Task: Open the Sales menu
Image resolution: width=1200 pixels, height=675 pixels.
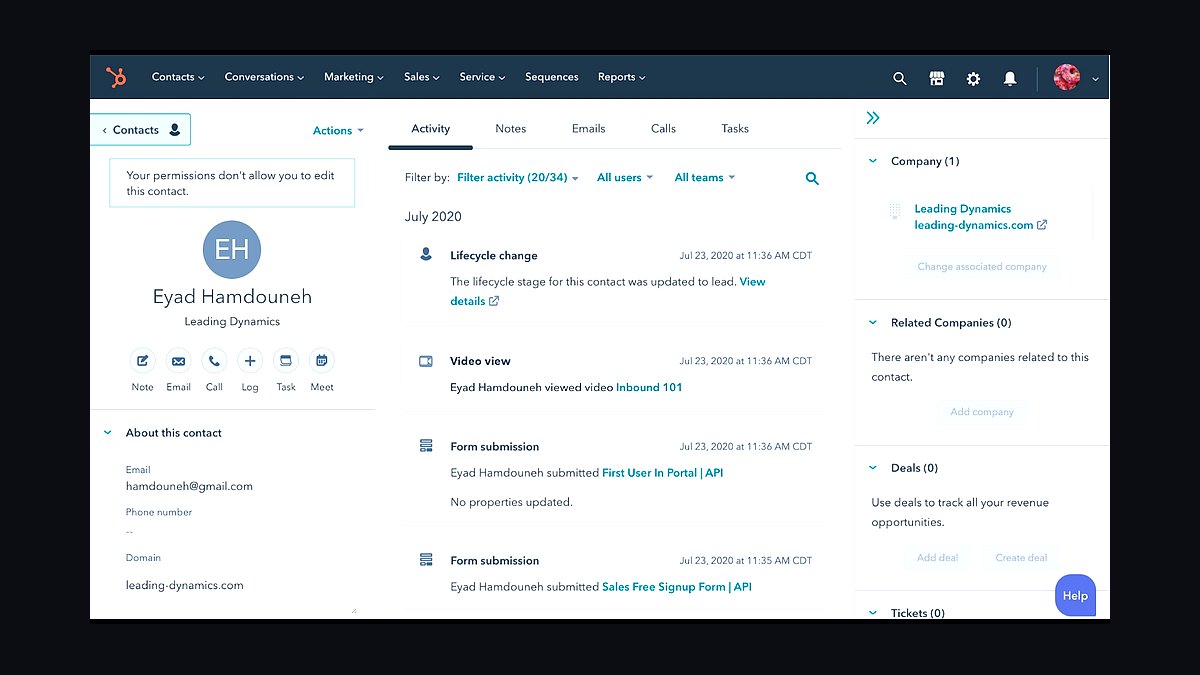Action: pos(422,77)
